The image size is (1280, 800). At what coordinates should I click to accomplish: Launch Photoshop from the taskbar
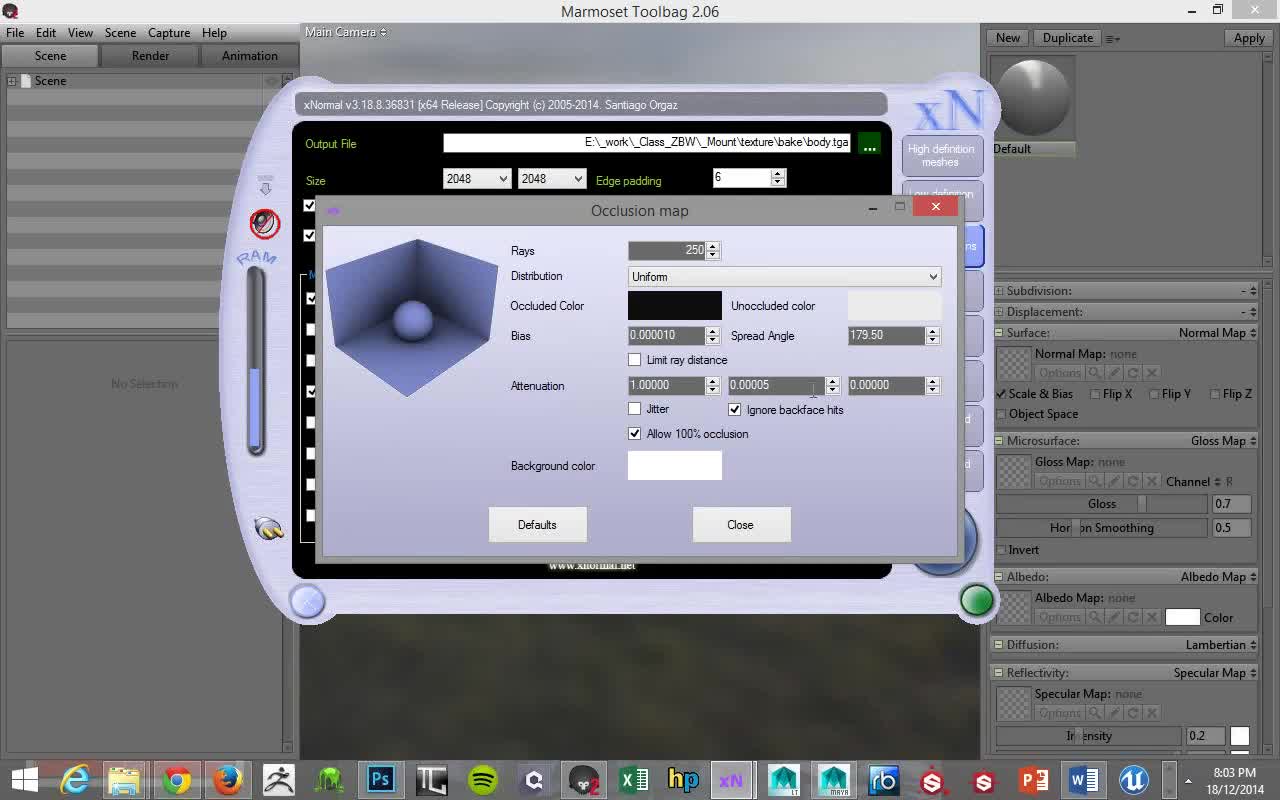coord(380,779)
